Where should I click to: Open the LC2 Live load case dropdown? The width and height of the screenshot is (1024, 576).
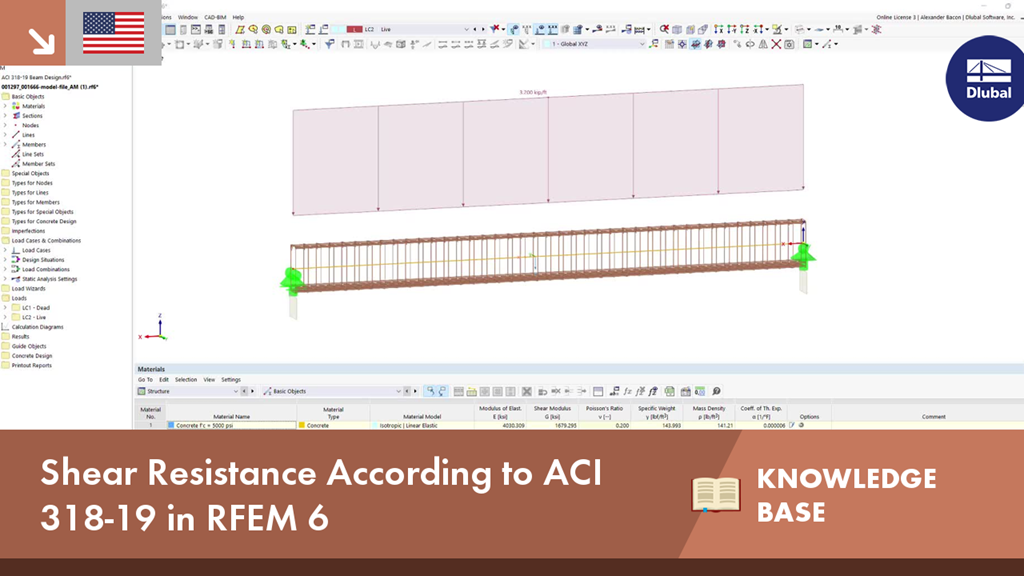(x=466, y=29)
